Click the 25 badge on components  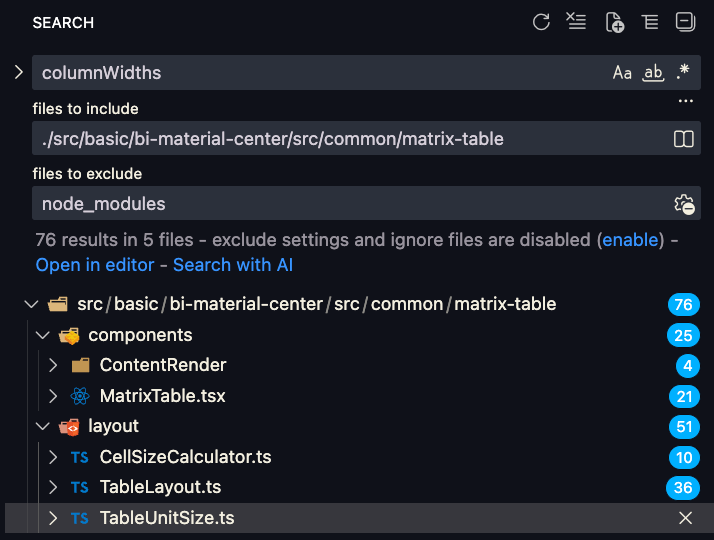coord(683,336)
